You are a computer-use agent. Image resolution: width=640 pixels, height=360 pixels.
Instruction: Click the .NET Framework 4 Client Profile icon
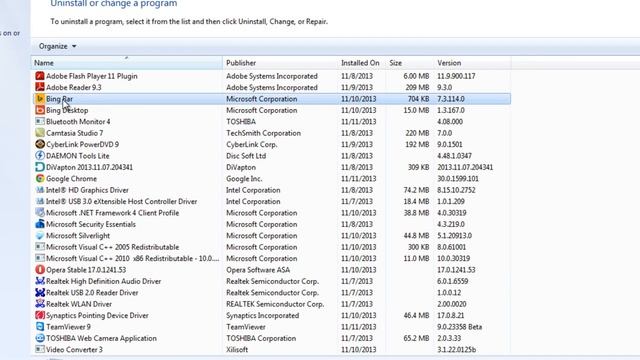[x=40, y=213]
